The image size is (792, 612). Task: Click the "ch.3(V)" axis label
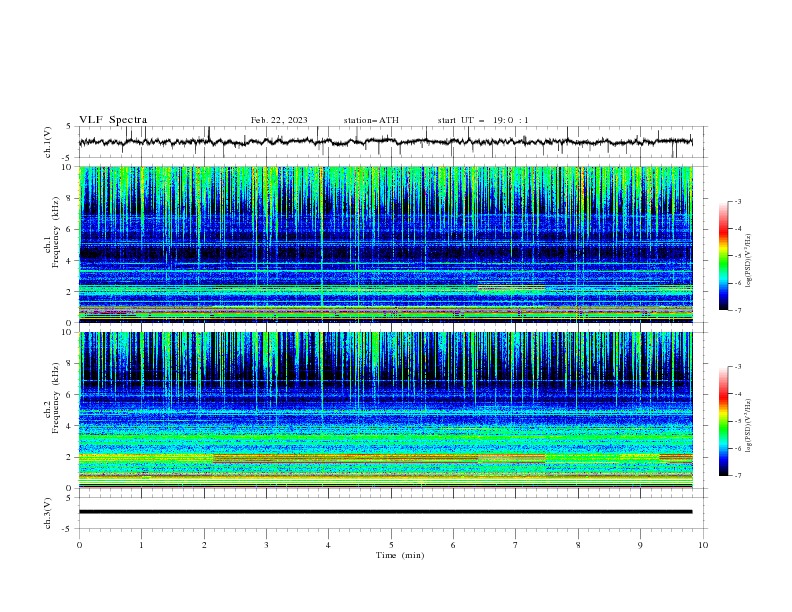click(x=47, y=513)
